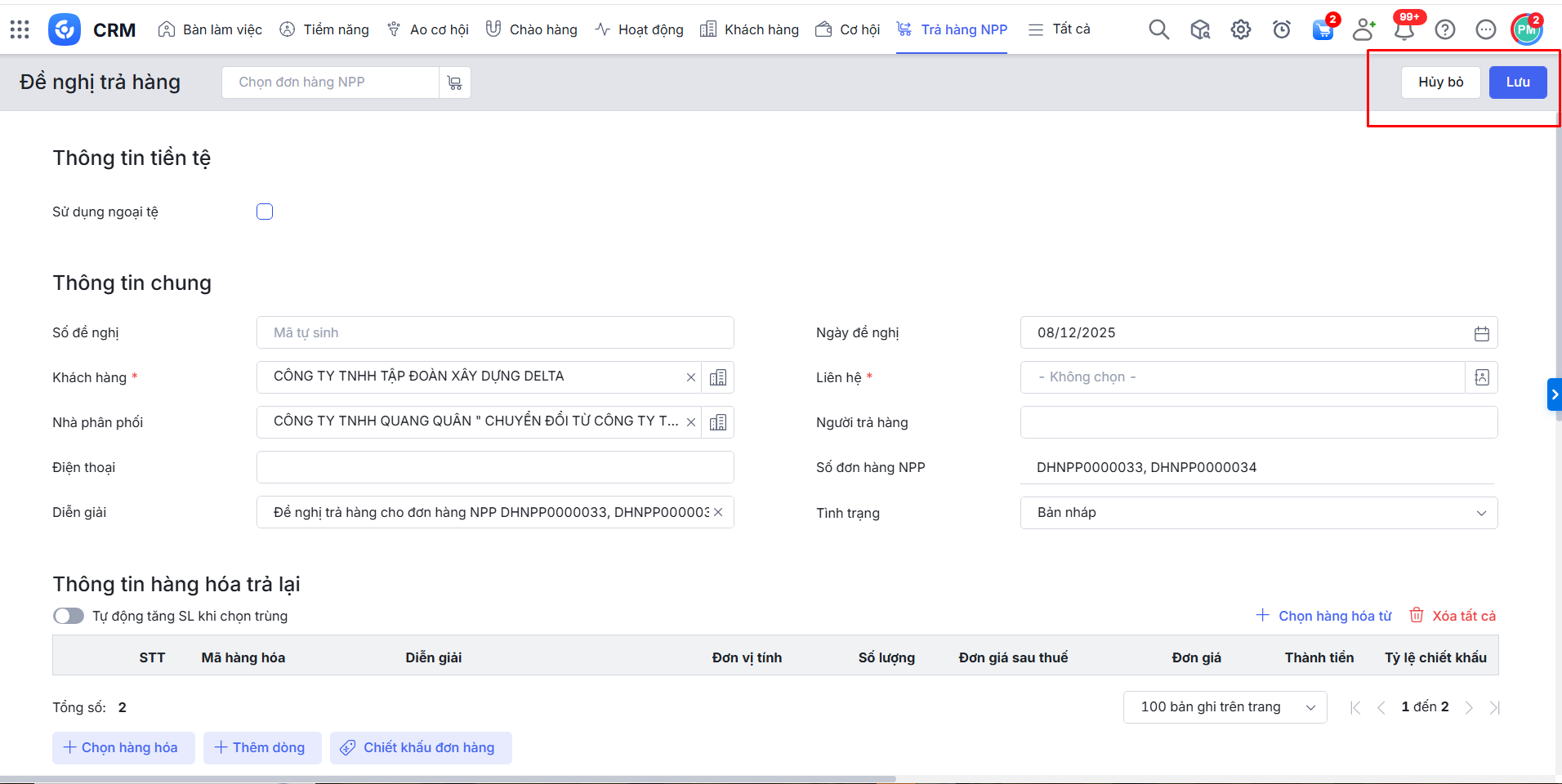1562x784 pixels.
Task: Open the settings gear icon
Action: point(1240,30)
